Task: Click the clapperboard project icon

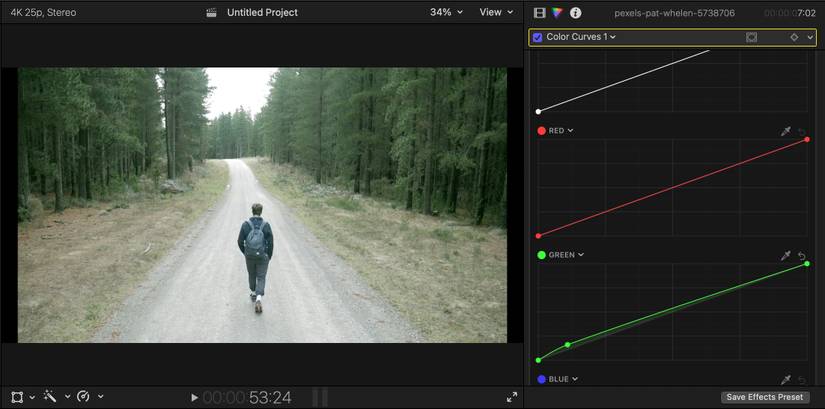Action: [x=212, y=13]
